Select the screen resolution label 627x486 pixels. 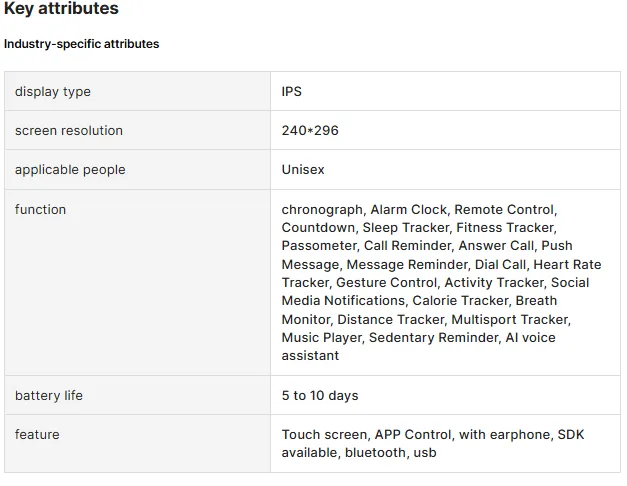tap(69, 131)
